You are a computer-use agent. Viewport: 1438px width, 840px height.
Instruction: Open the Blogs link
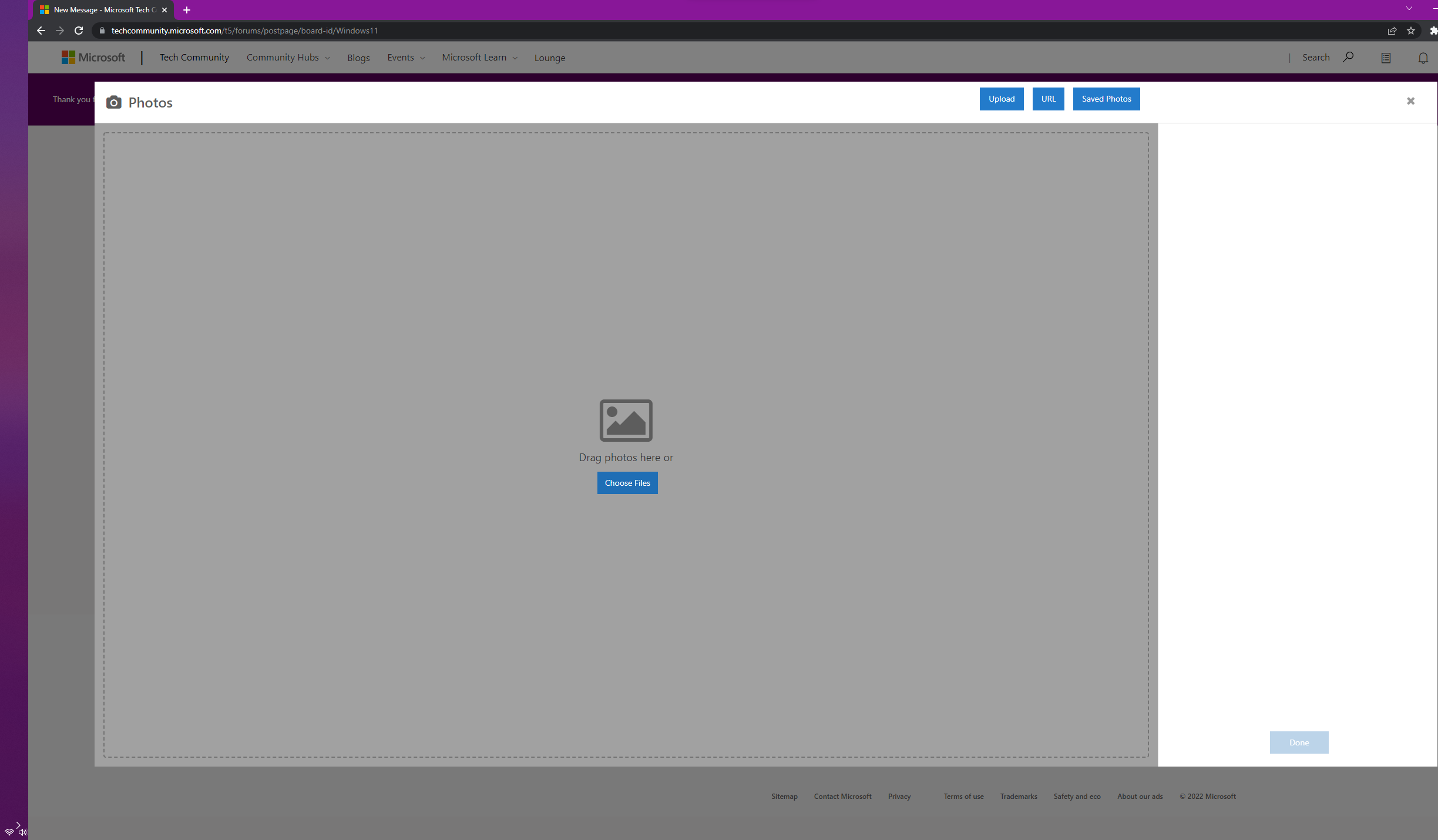358,58
